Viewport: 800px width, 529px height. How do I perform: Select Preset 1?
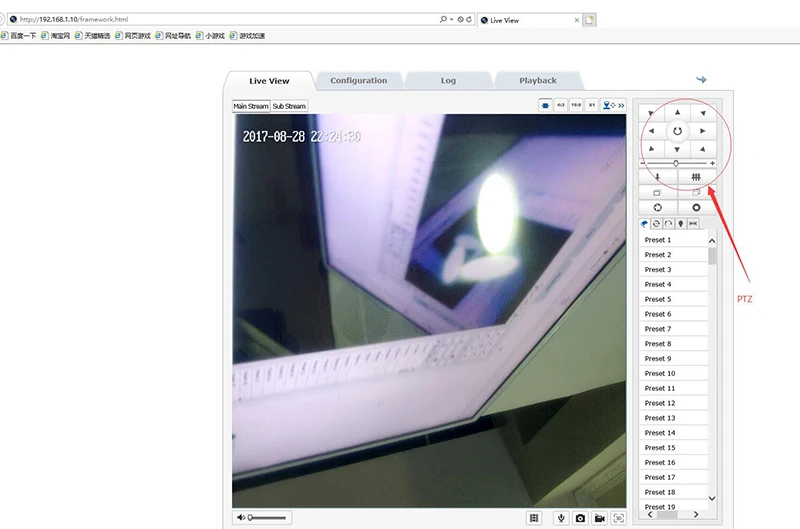[673, 240]
